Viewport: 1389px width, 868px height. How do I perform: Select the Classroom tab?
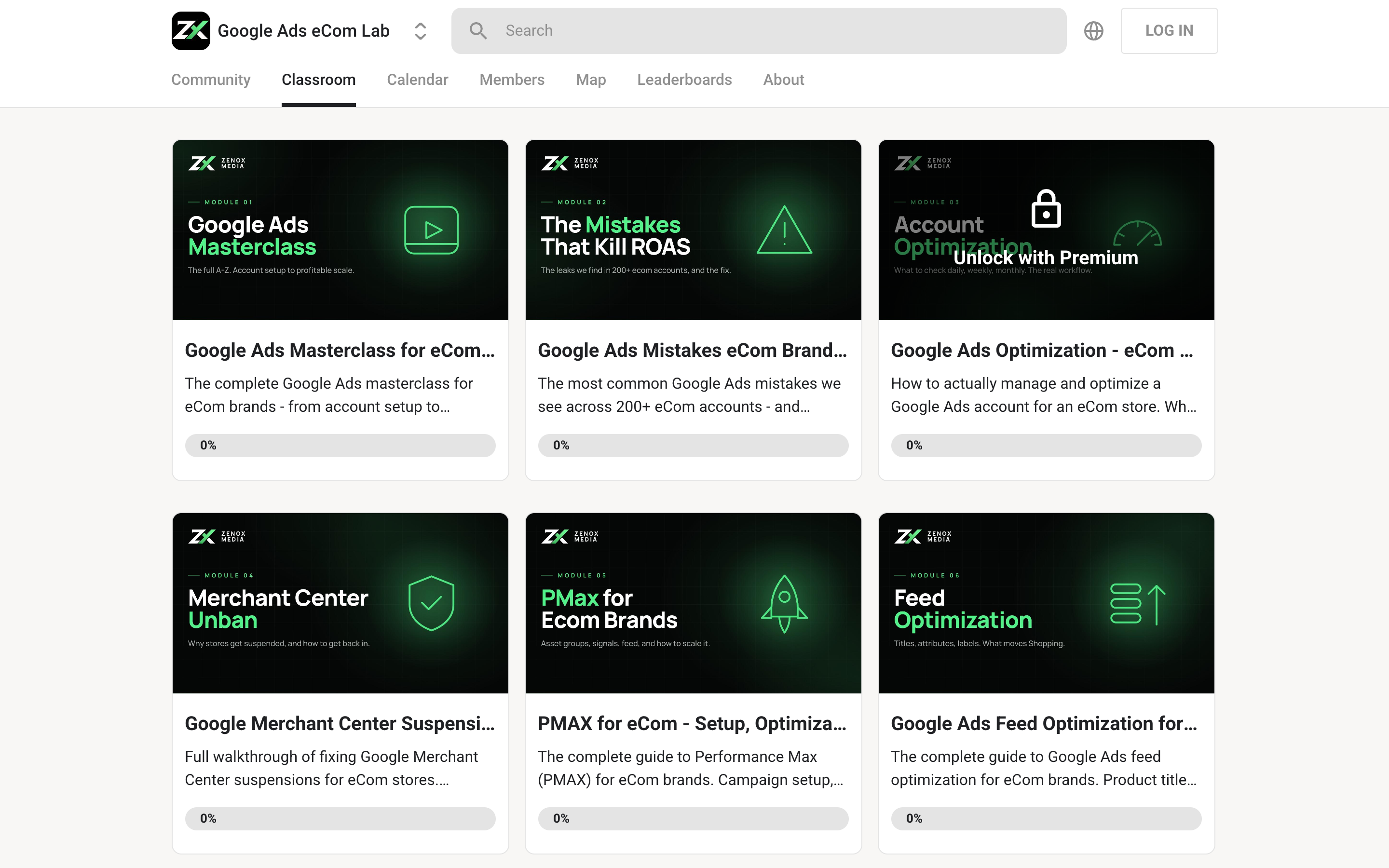318,80
